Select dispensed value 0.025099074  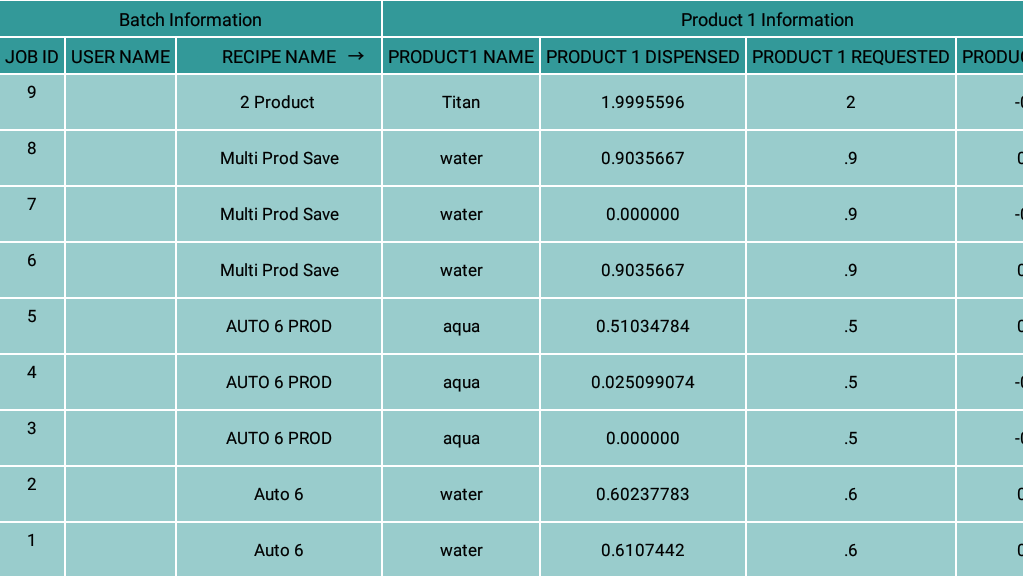pyautogui.click(x=643, y=382)
